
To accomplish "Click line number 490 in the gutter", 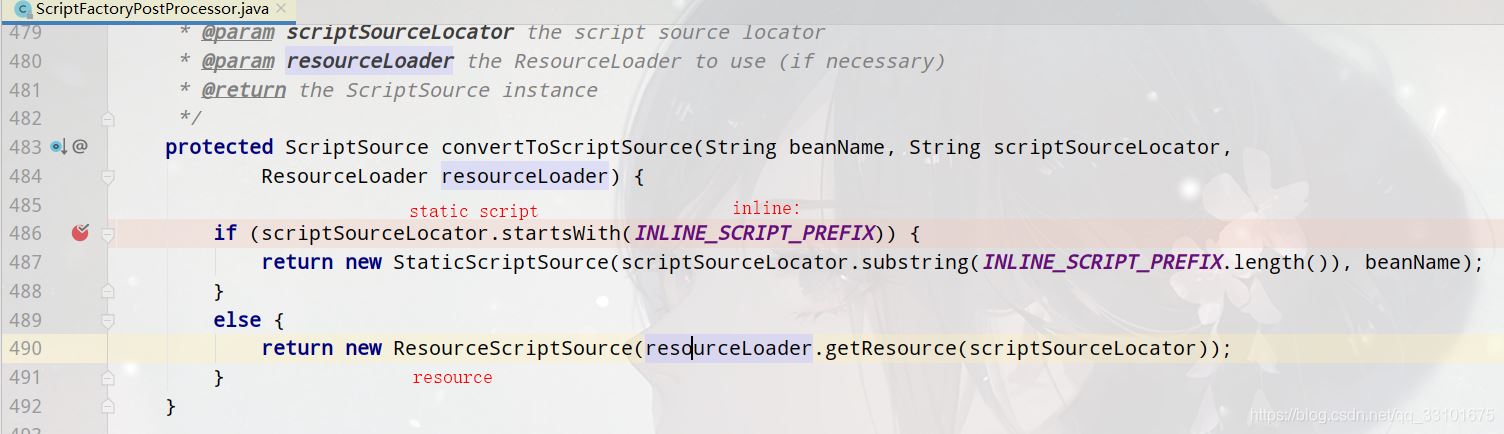I will click(x=25, y=348).
